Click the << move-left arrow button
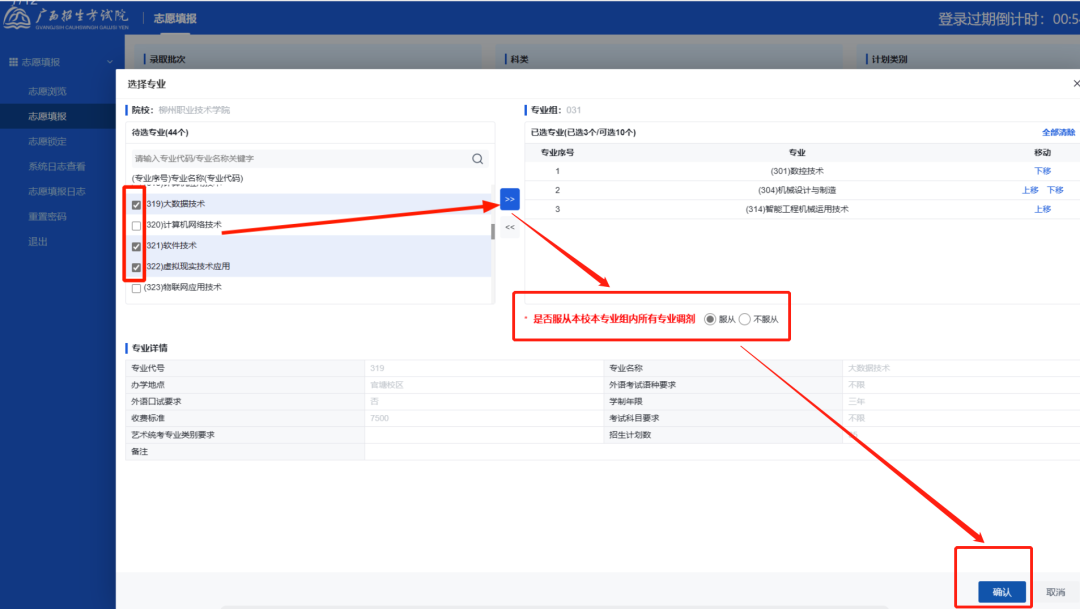 click(x=509, y=227)
